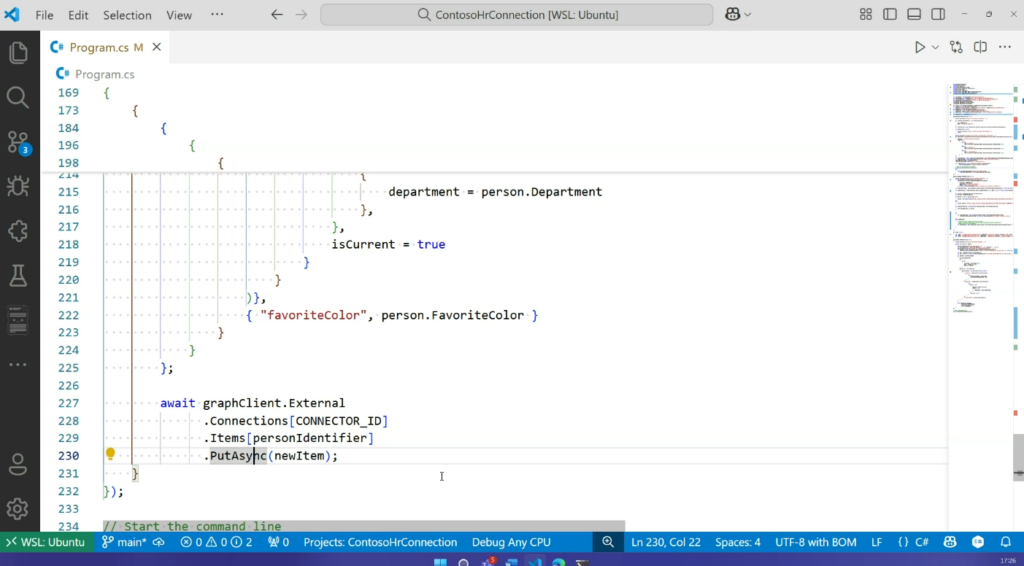The width and height of the screenshot is (1024, 566).
Task: Open Copilot status icon in status bar
Action: click(x=950, y=542)
